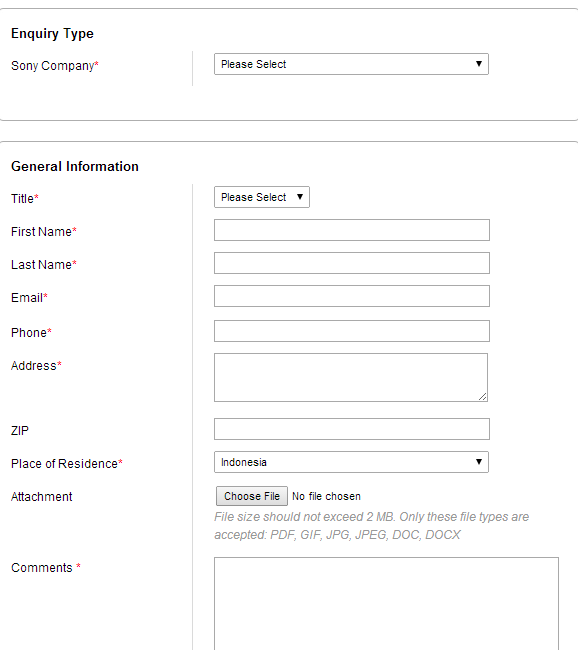Click the ZIP input field
The width and height of the screenshot is (578, 650).
click(352, 429)
